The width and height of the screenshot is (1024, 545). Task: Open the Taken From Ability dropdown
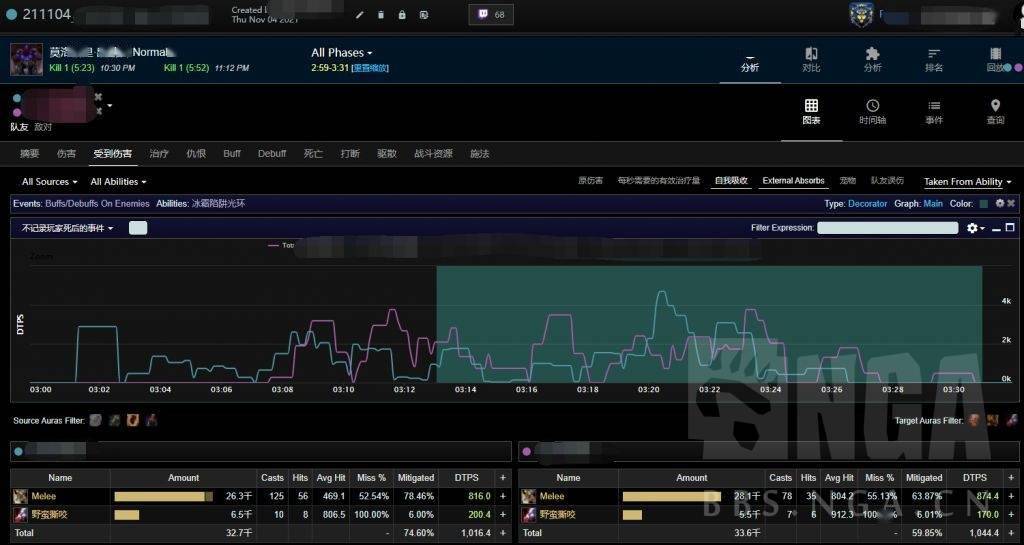tap(967, 182)
